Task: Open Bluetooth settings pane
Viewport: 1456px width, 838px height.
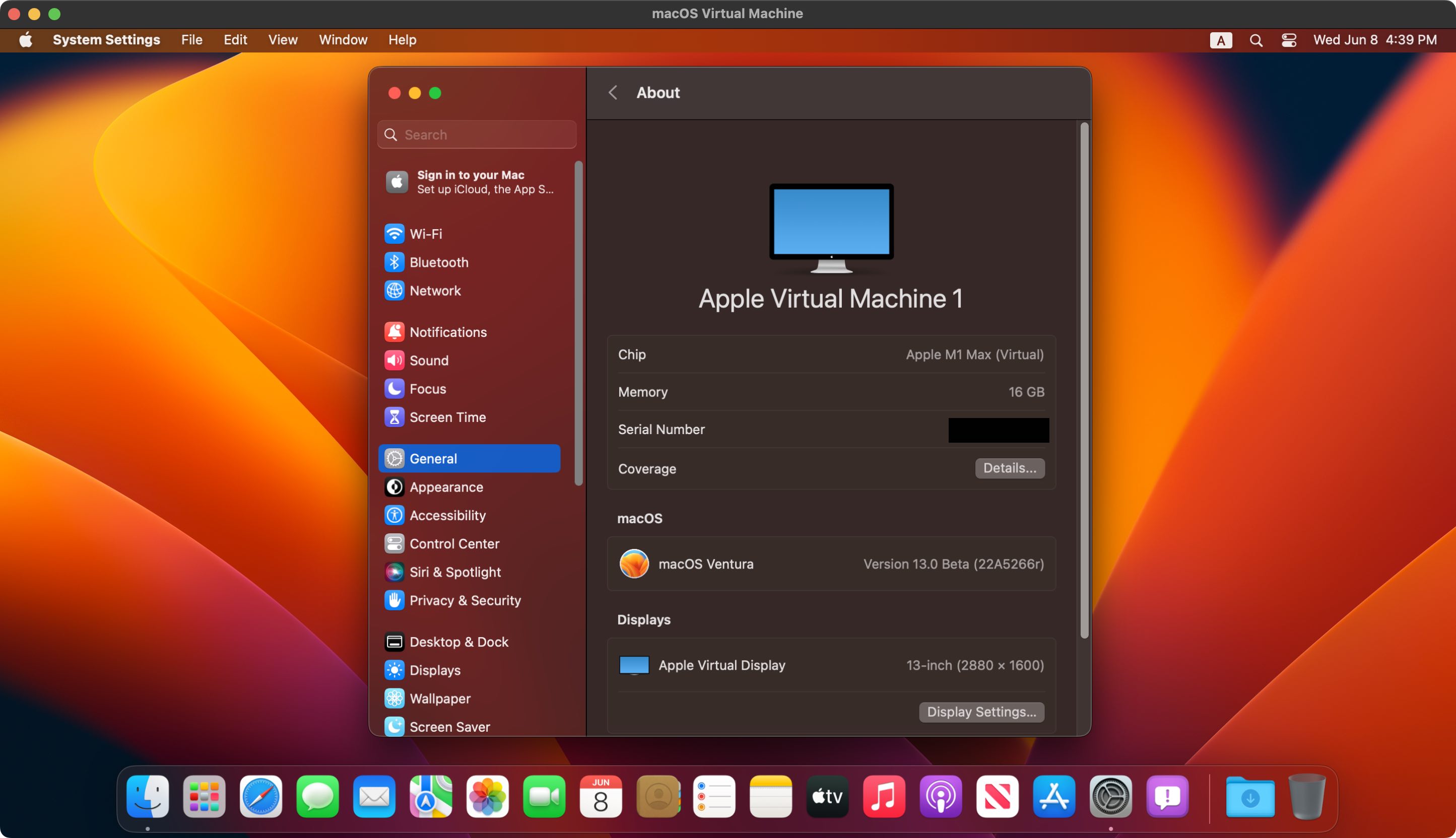Action: coord(469,262)
